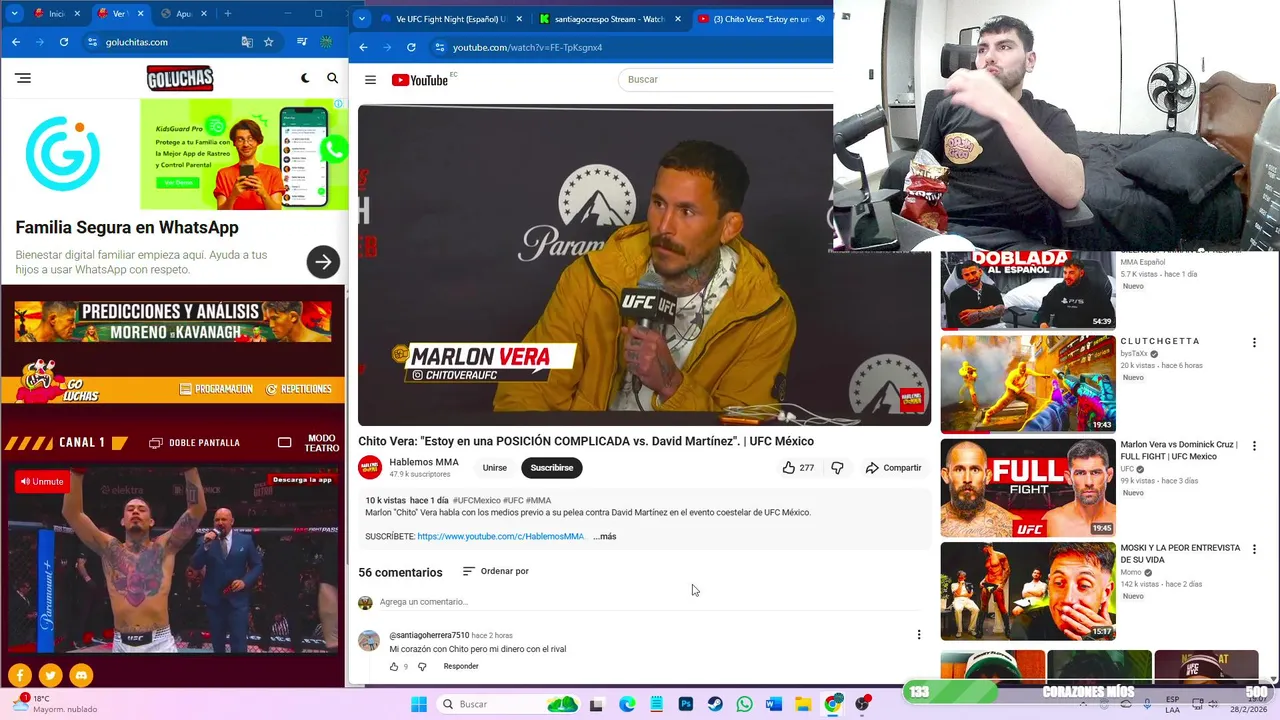Enable Doble Pantalla on Goluchas

click(195, 443)
